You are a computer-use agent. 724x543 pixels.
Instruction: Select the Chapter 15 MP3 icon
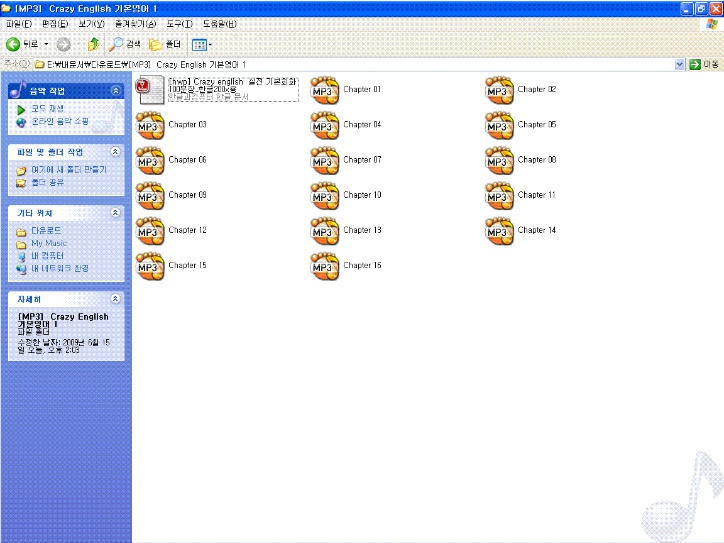(150, 266)
